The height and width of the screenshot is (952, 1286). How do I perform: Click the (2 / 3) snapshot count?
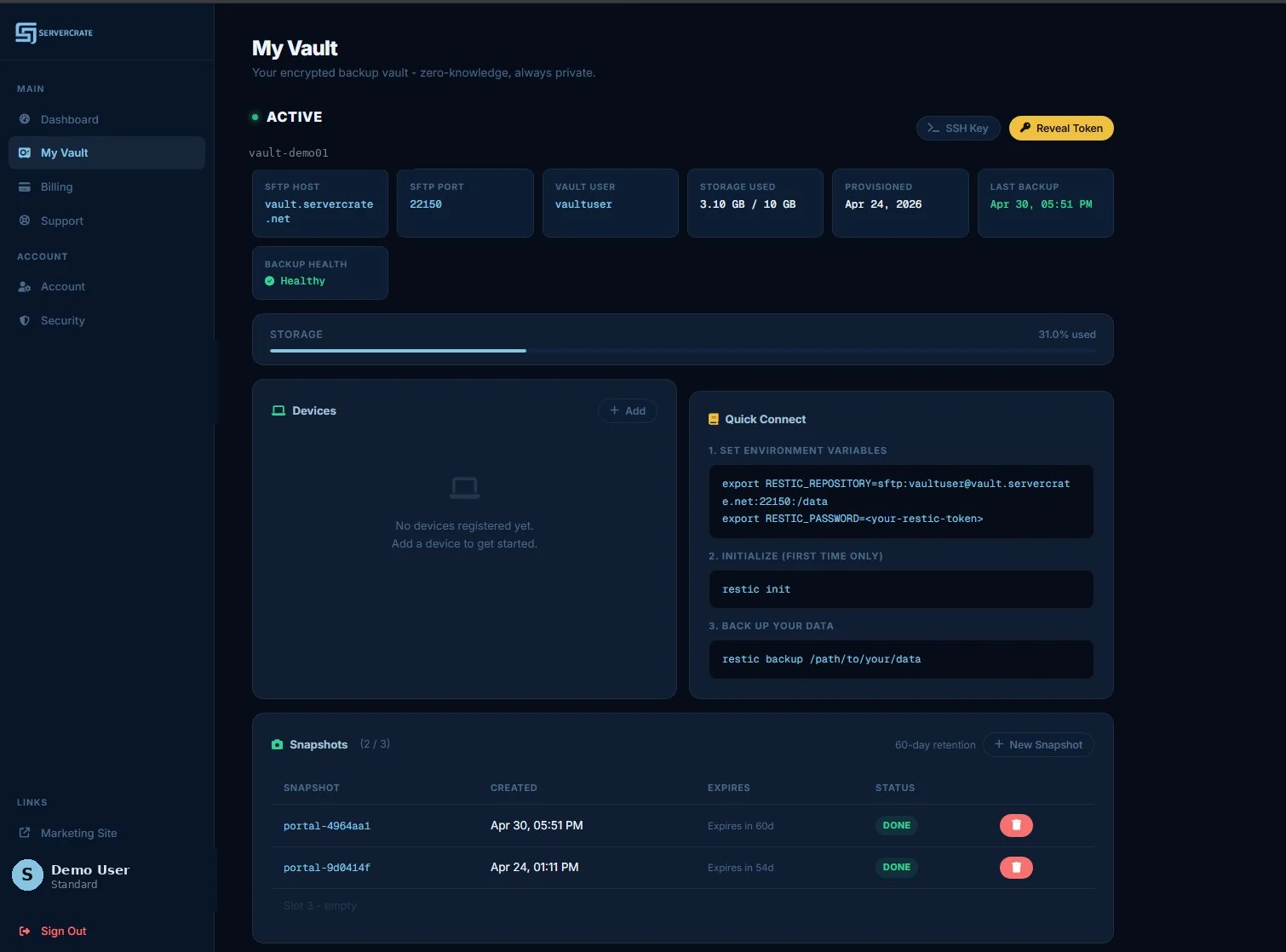click(x=375, y=743)
